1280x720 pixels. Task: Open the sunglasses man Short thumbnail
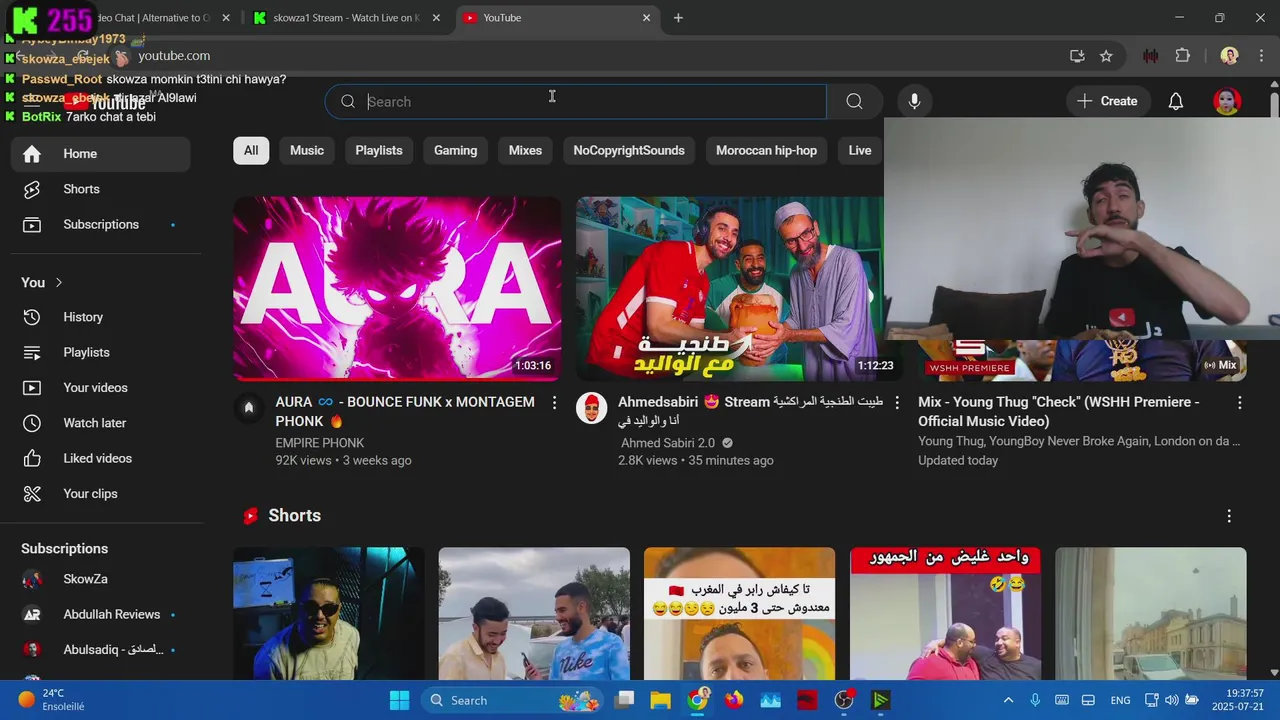coord(329,613)
